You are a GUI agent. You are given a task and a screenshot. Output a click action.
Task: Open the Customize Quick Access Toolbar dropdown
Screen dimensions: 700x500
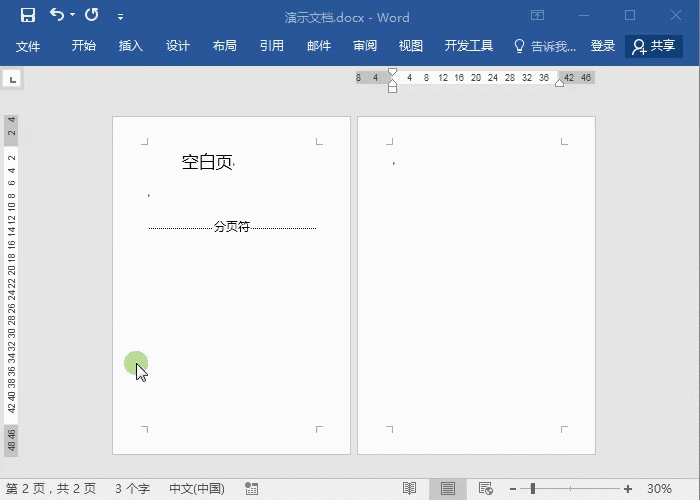[121, 17]
